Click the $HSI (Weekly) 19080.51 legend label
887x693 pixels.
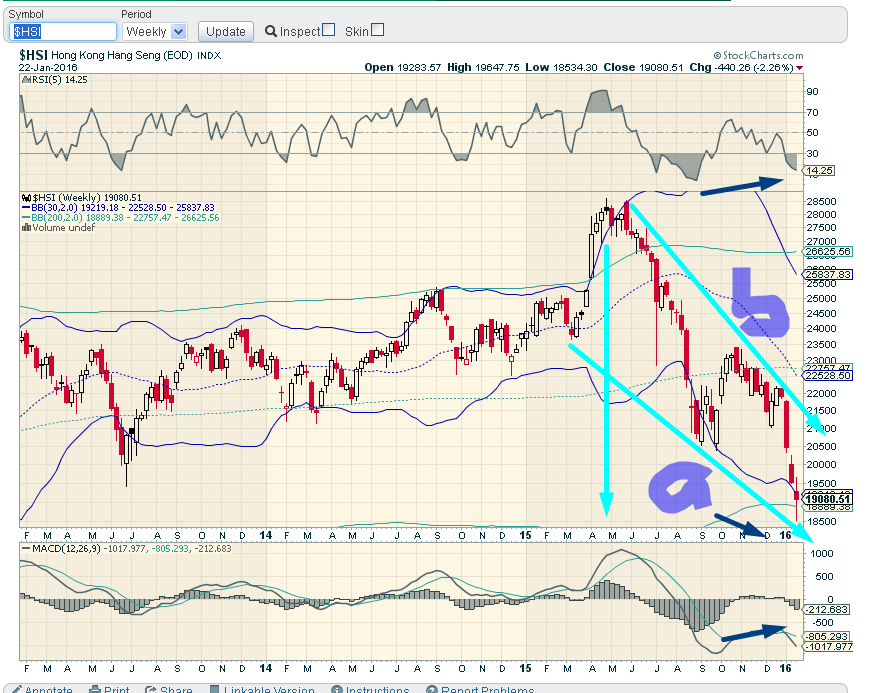[82, 197]
